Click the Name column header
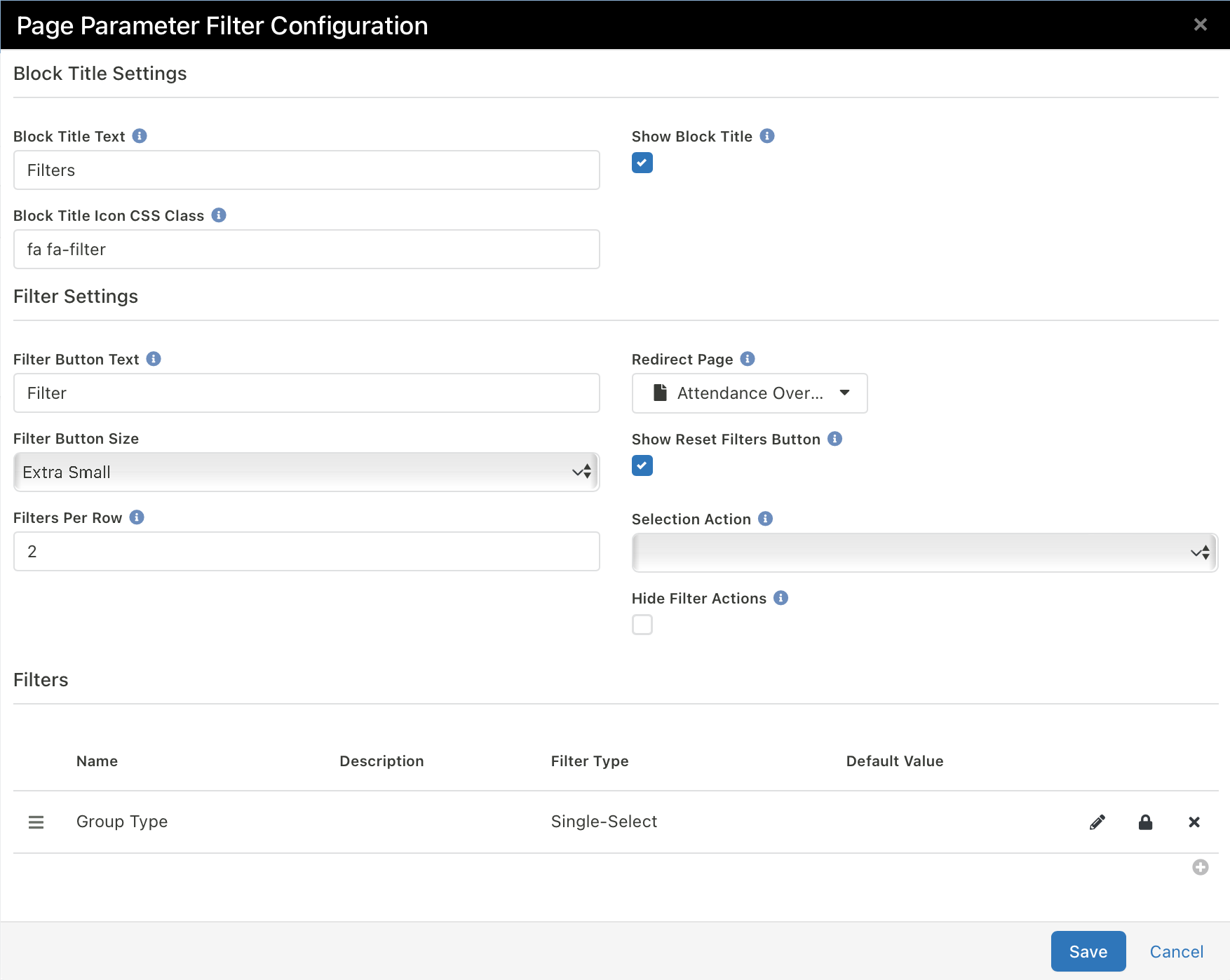Image resolution: width=1230 pixels, height=980 pixels. click(97, 761)
